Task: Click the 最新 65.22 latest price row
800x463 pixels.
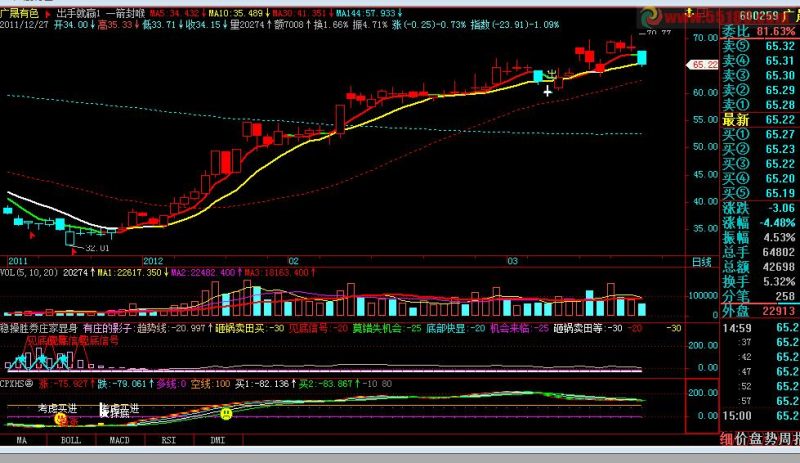Action: [x=759, y=119]
